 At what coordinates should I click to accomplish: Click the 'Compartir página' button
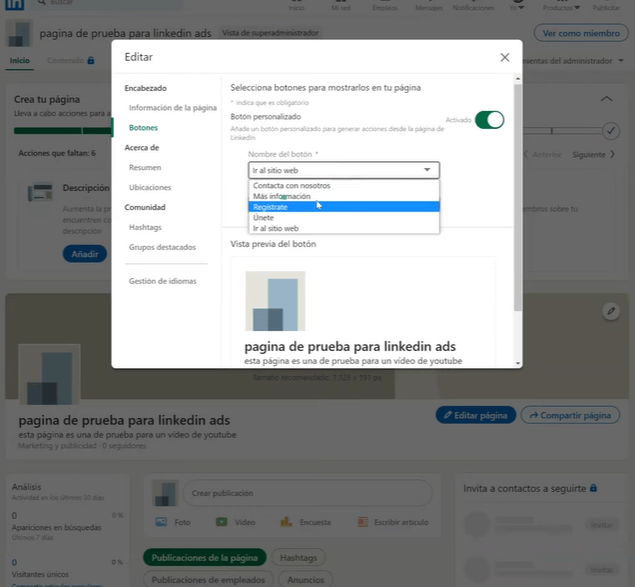click(x=570, y=415)
